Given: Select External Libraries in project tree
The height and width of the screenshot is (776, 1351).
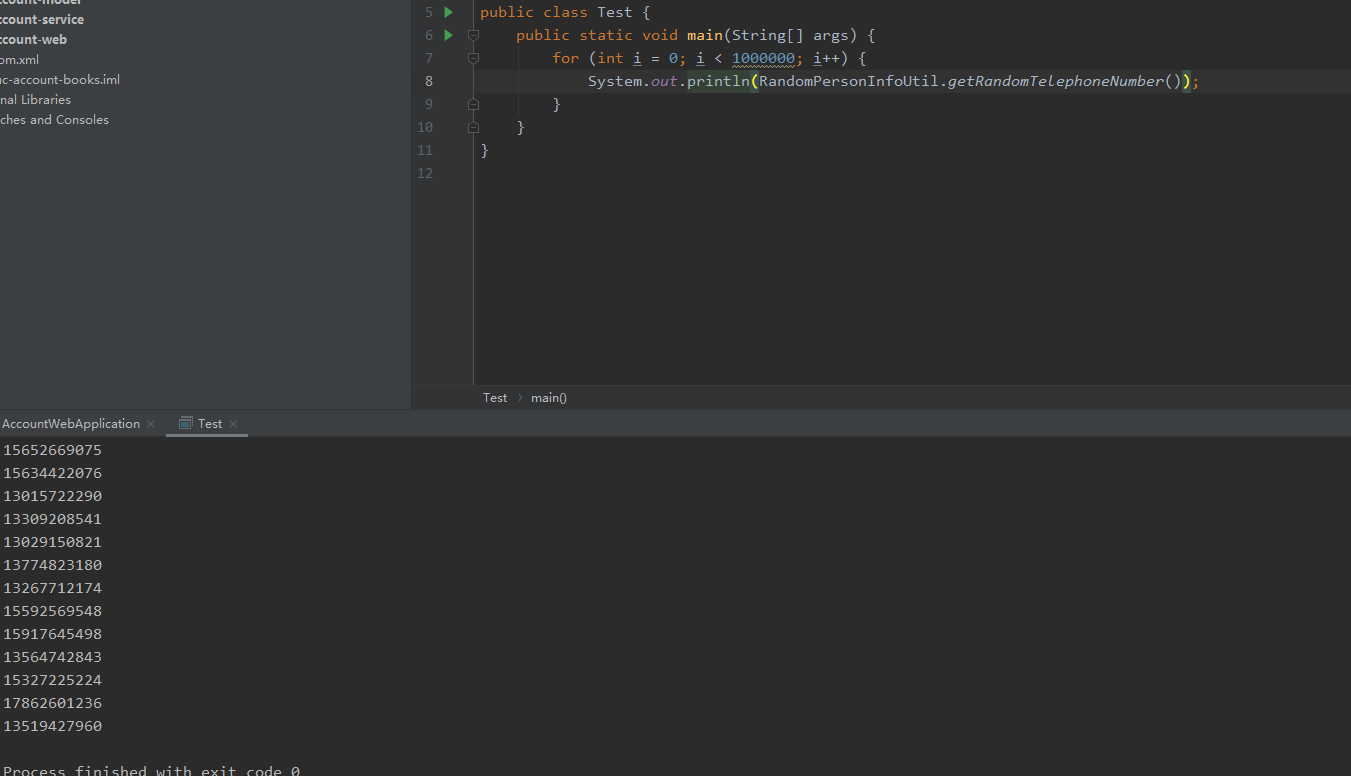Looking at the screenshot, I should pos(35,99).
